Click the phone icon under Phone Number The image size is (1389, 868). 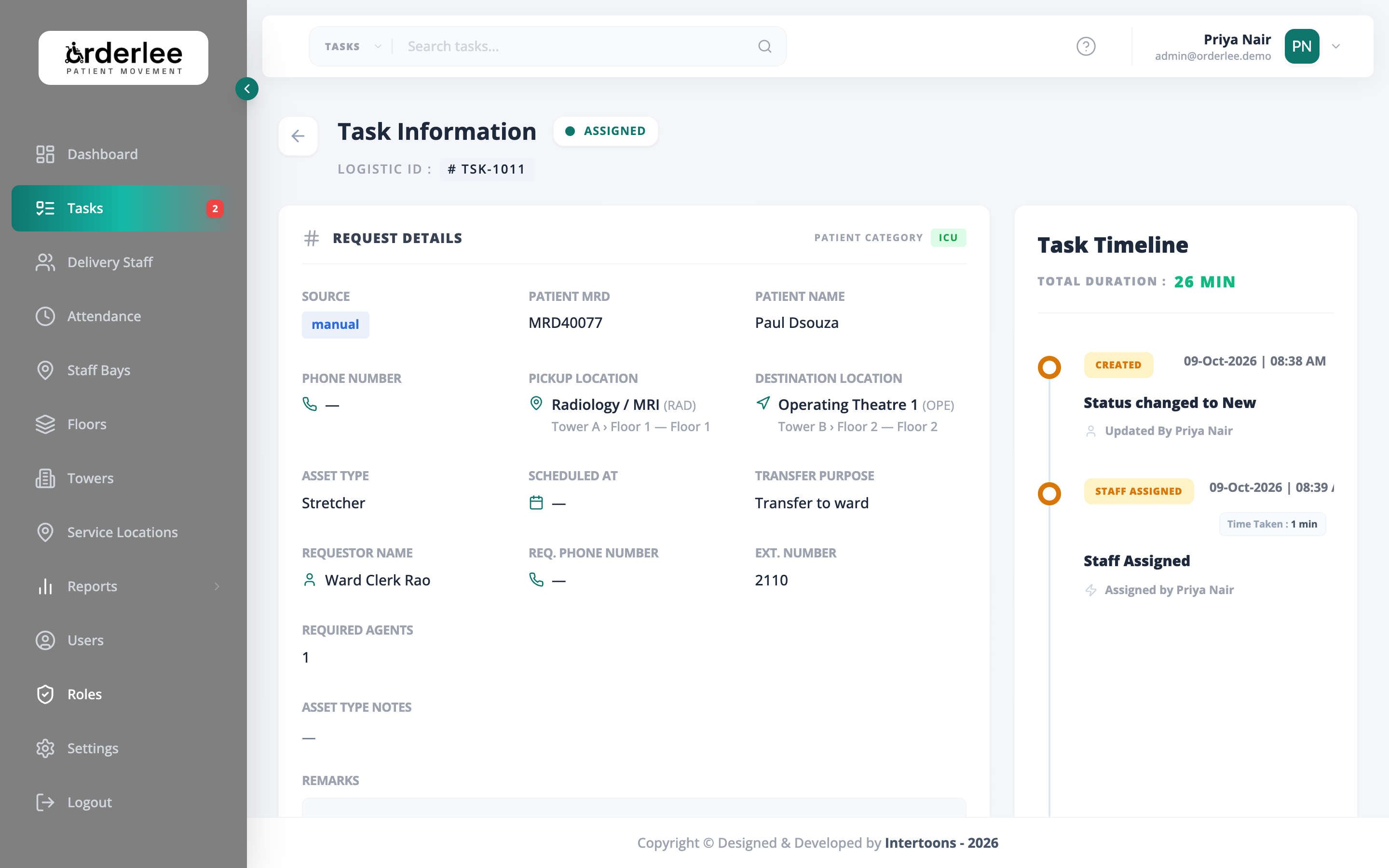point(309,404)
